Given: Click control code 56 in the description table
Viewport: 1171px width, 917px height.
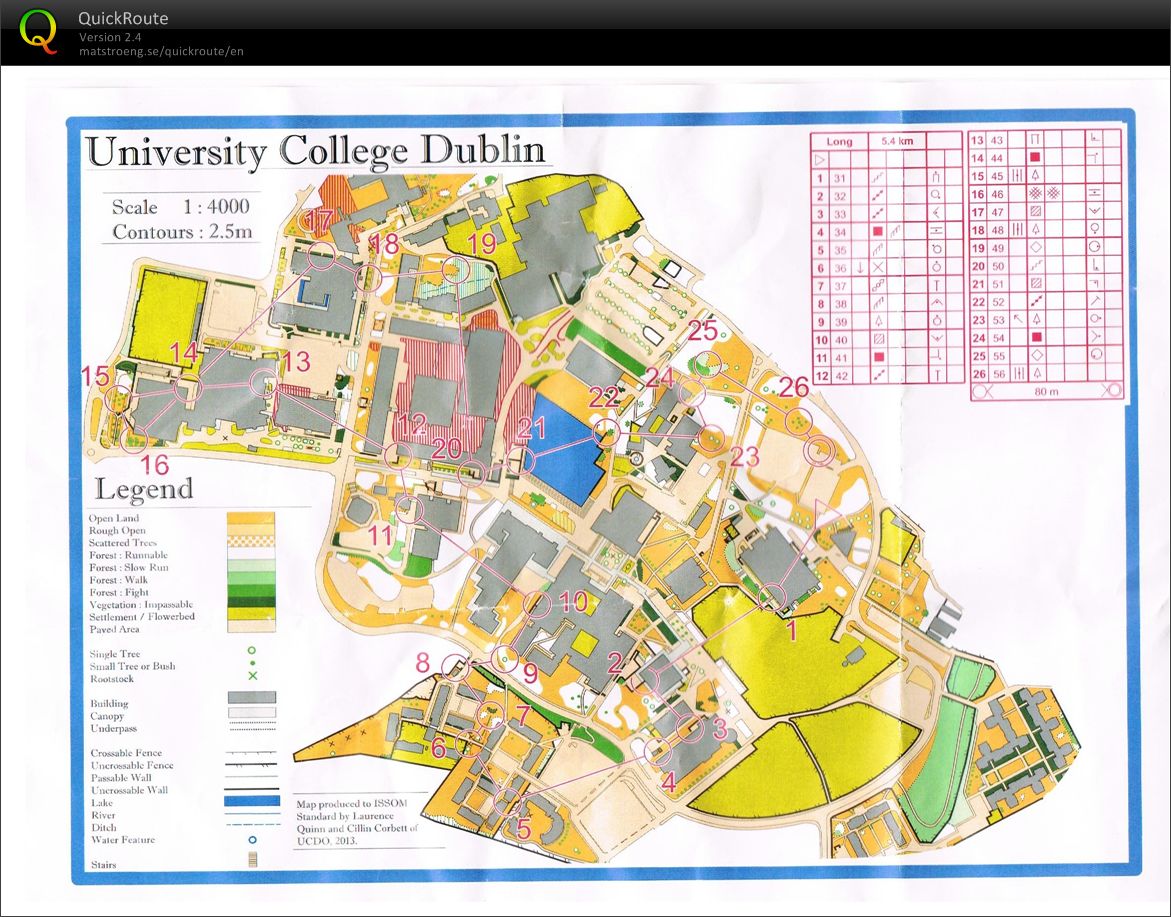Looking at the screenshot, I should pos(998,373).
